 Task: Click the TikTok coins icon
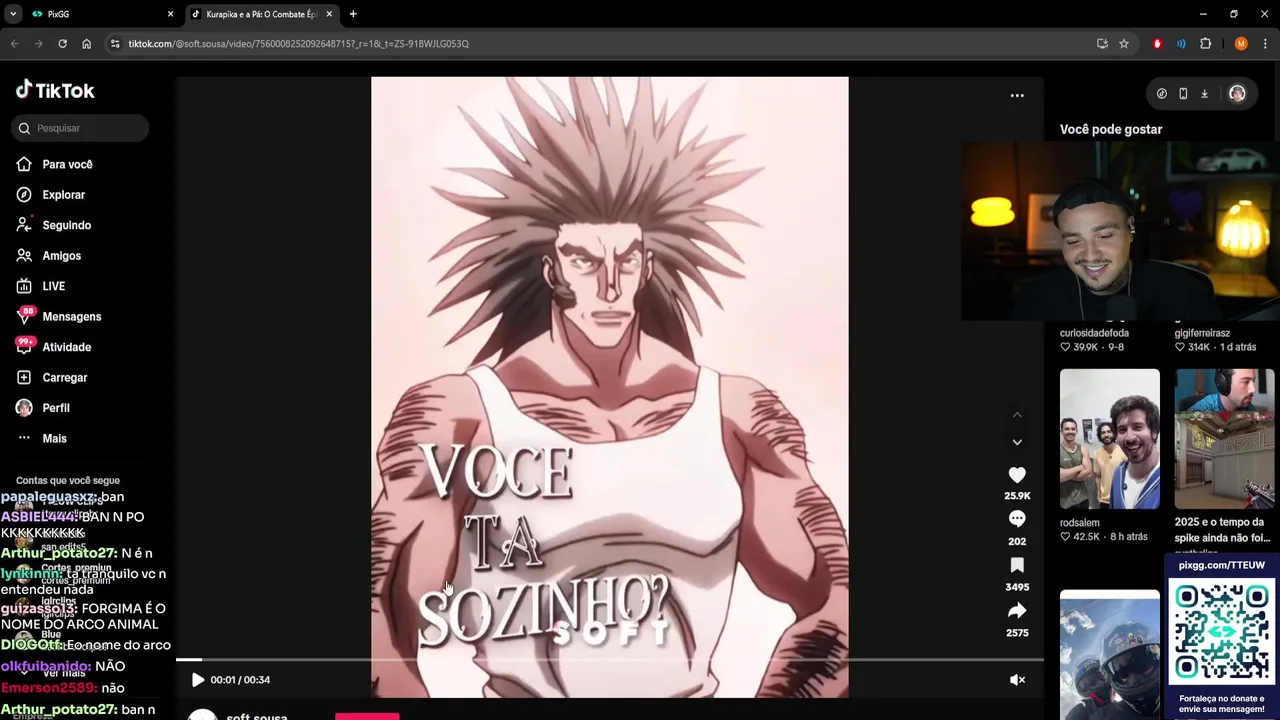point(1161,94)
